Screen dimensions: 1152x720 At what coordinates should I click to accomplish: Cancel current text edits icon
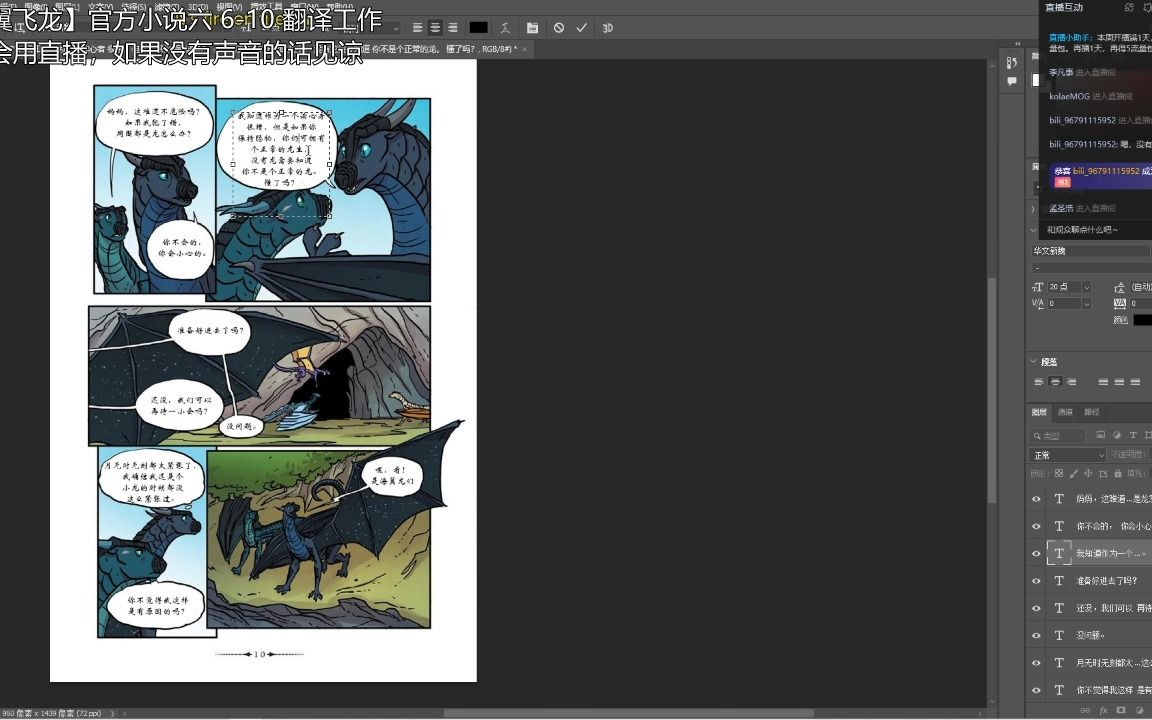559,28
